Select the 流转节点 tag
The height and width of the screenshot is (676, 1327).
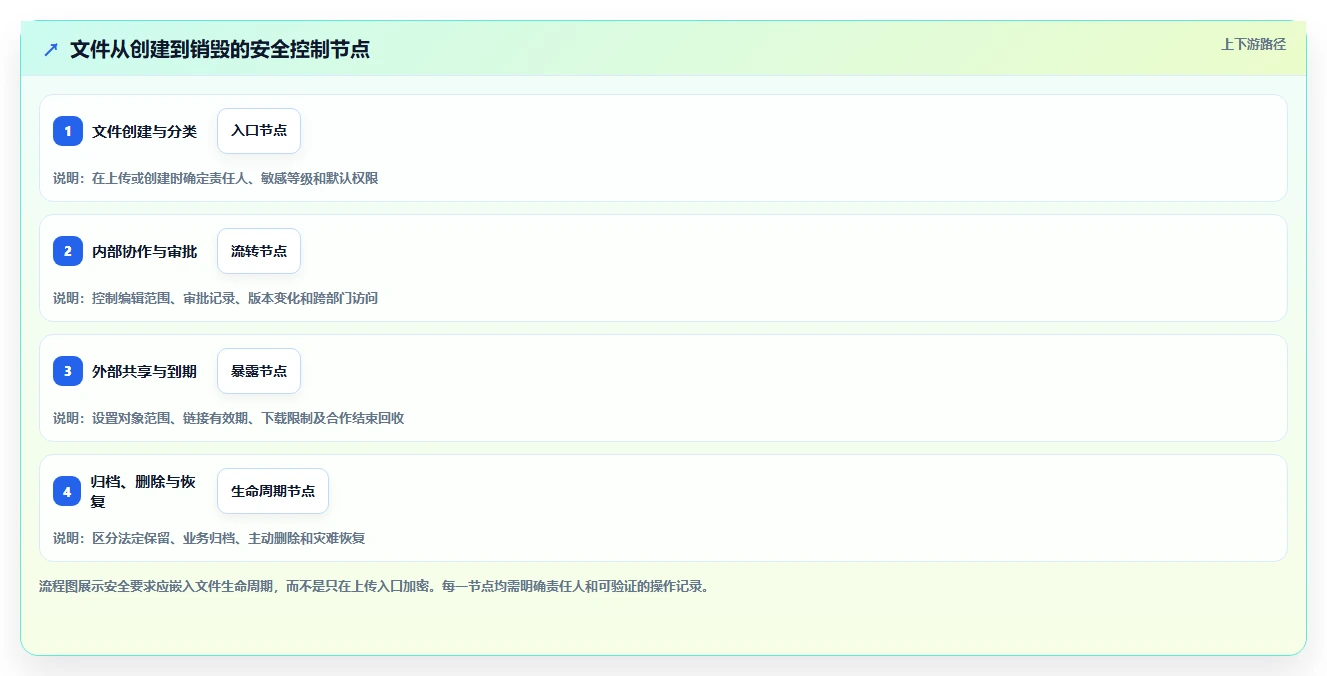point(259,251)
